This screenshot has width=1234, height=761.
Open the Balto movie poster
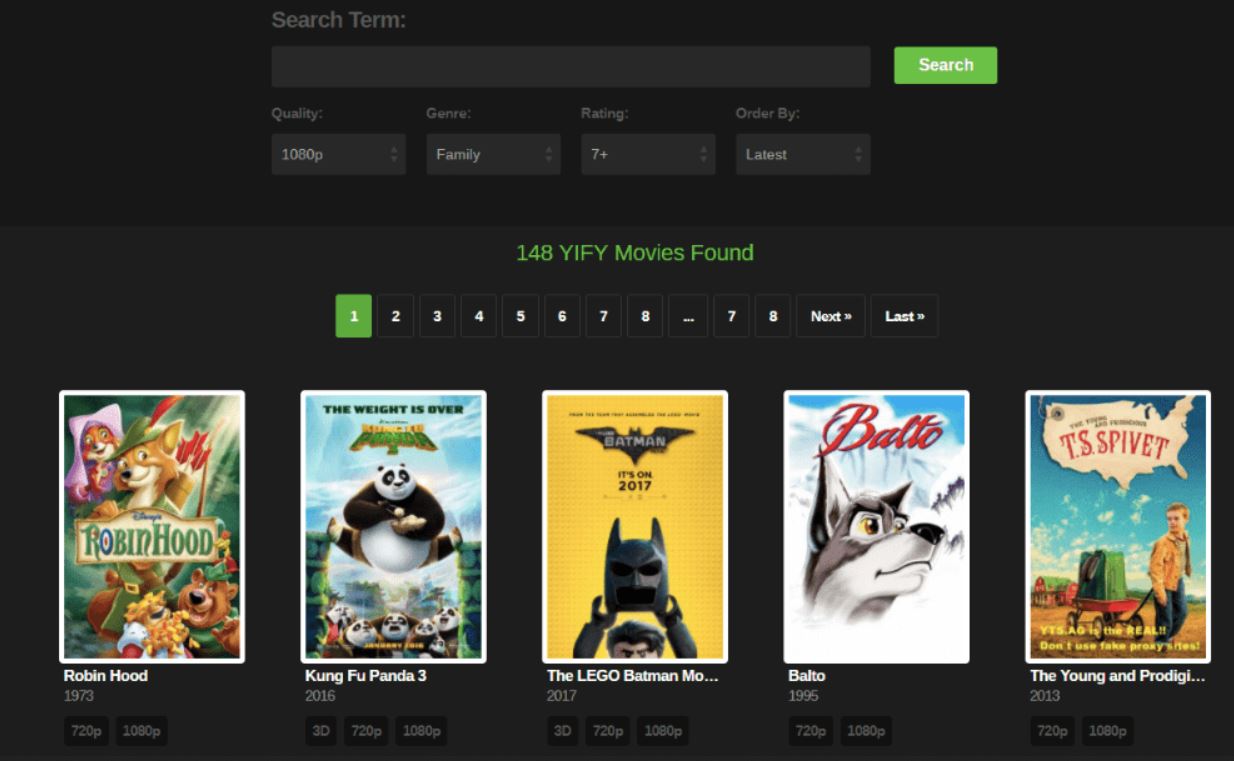click(x=876, y=526)
